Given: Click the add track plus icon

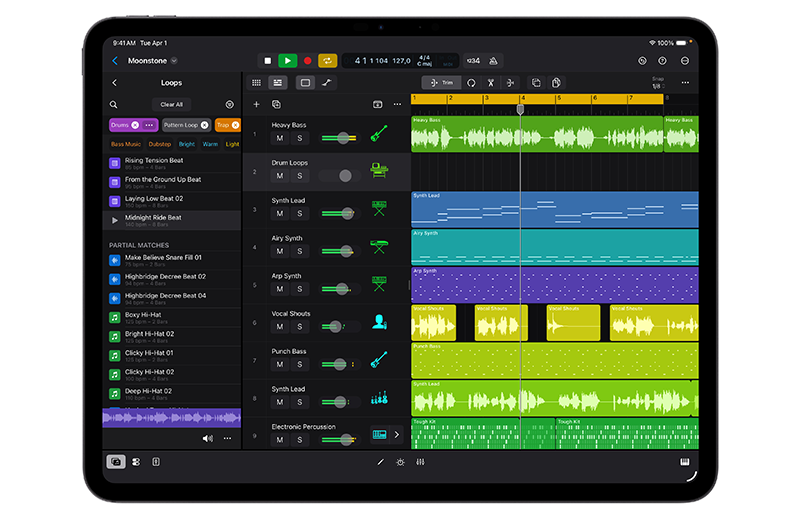Looking at the screenshot, I should (256, 104).
